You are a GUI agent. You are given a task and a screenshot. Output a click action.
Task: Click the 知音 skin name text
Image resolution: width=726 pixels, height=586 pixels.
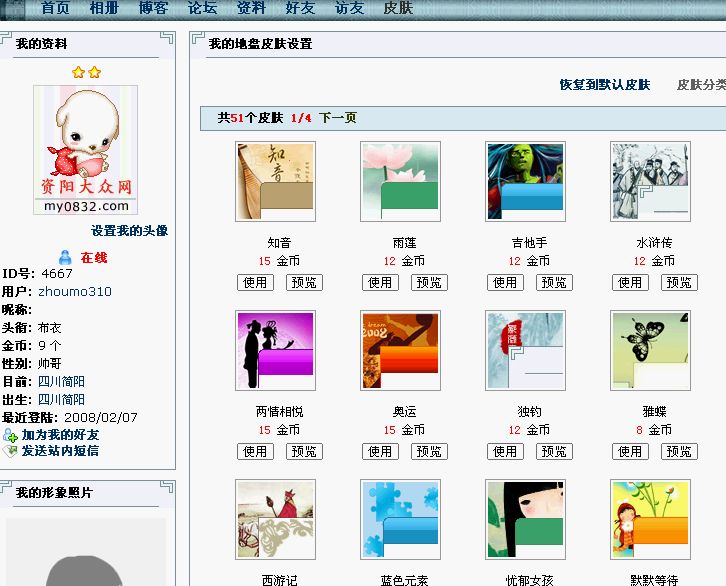279,243
